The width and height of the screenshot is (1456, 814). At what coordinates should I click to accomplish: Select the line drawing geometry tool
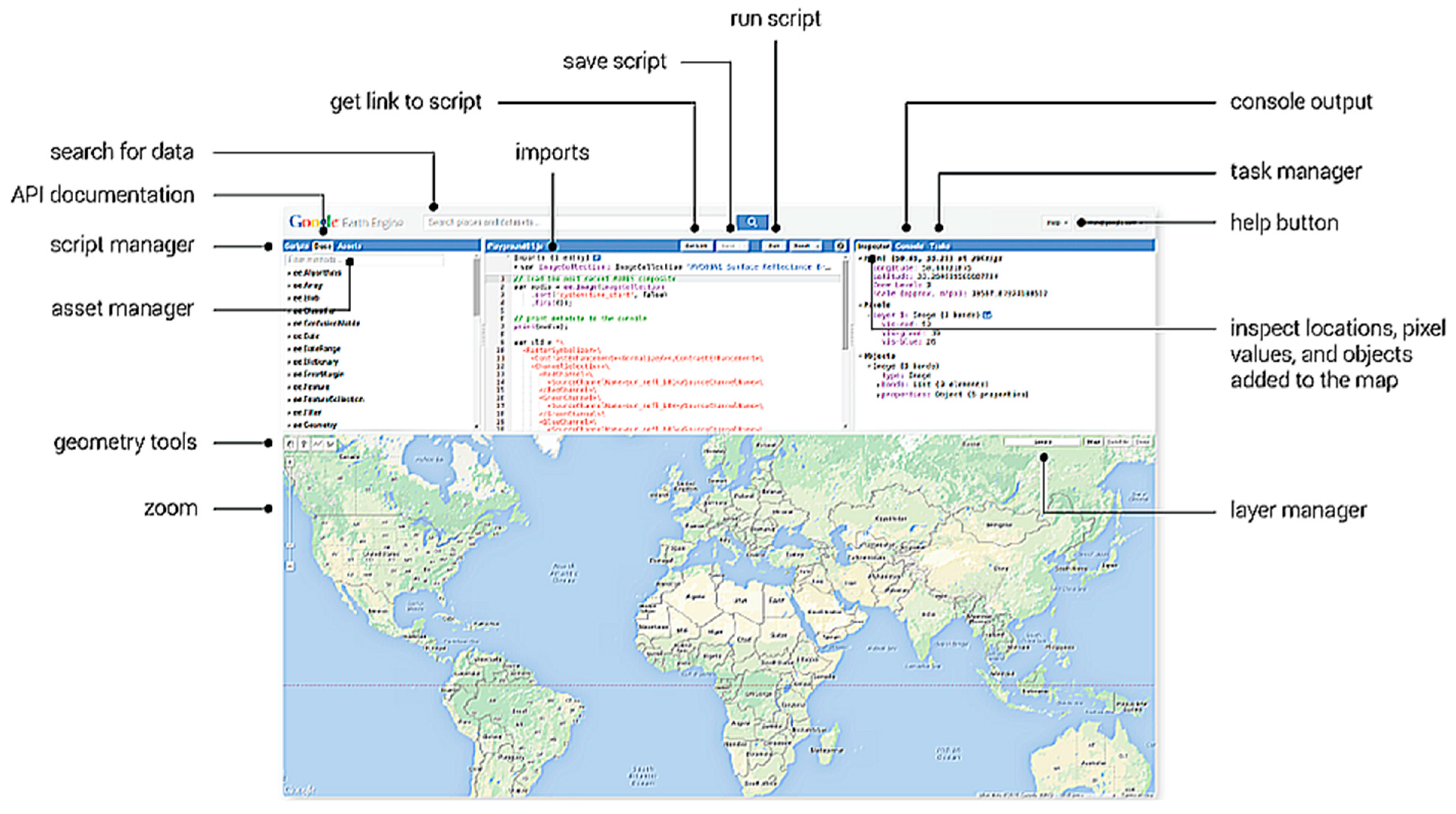coord(318,444)
